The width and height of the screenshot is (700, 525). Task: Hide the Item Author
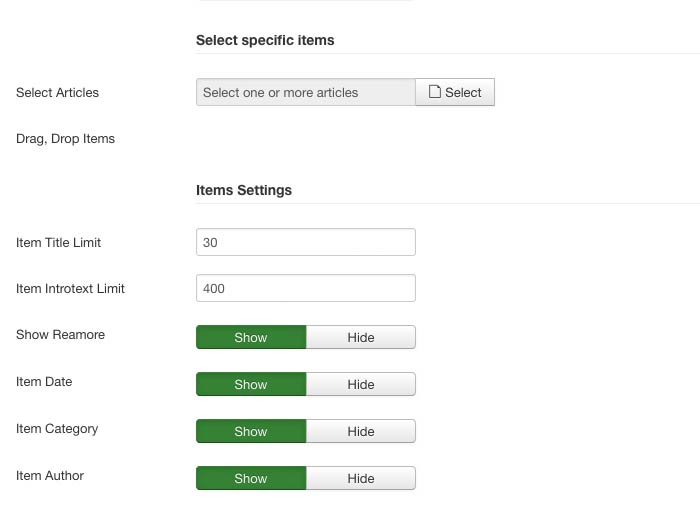360,478
